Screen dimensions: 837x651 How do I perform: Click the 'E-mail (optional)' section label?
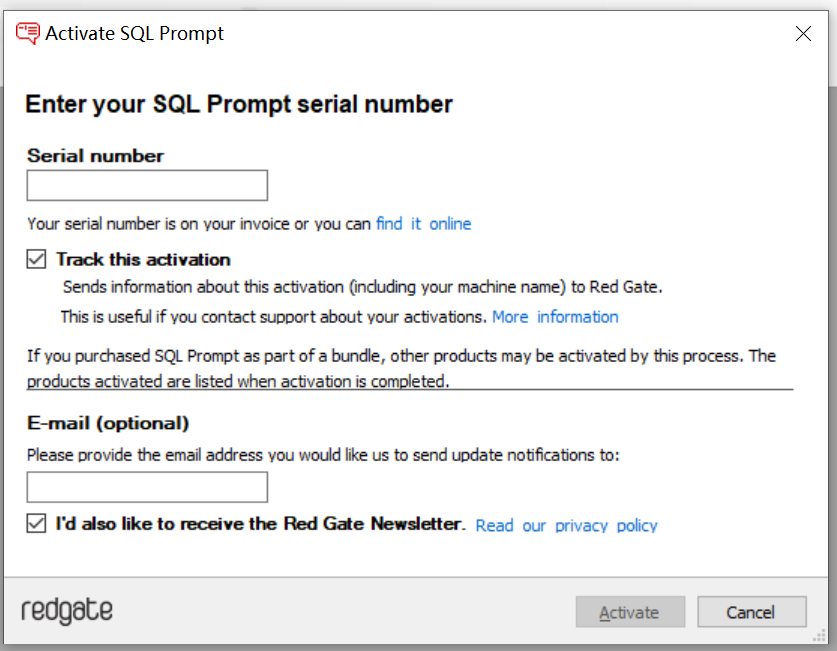[108, 423]
